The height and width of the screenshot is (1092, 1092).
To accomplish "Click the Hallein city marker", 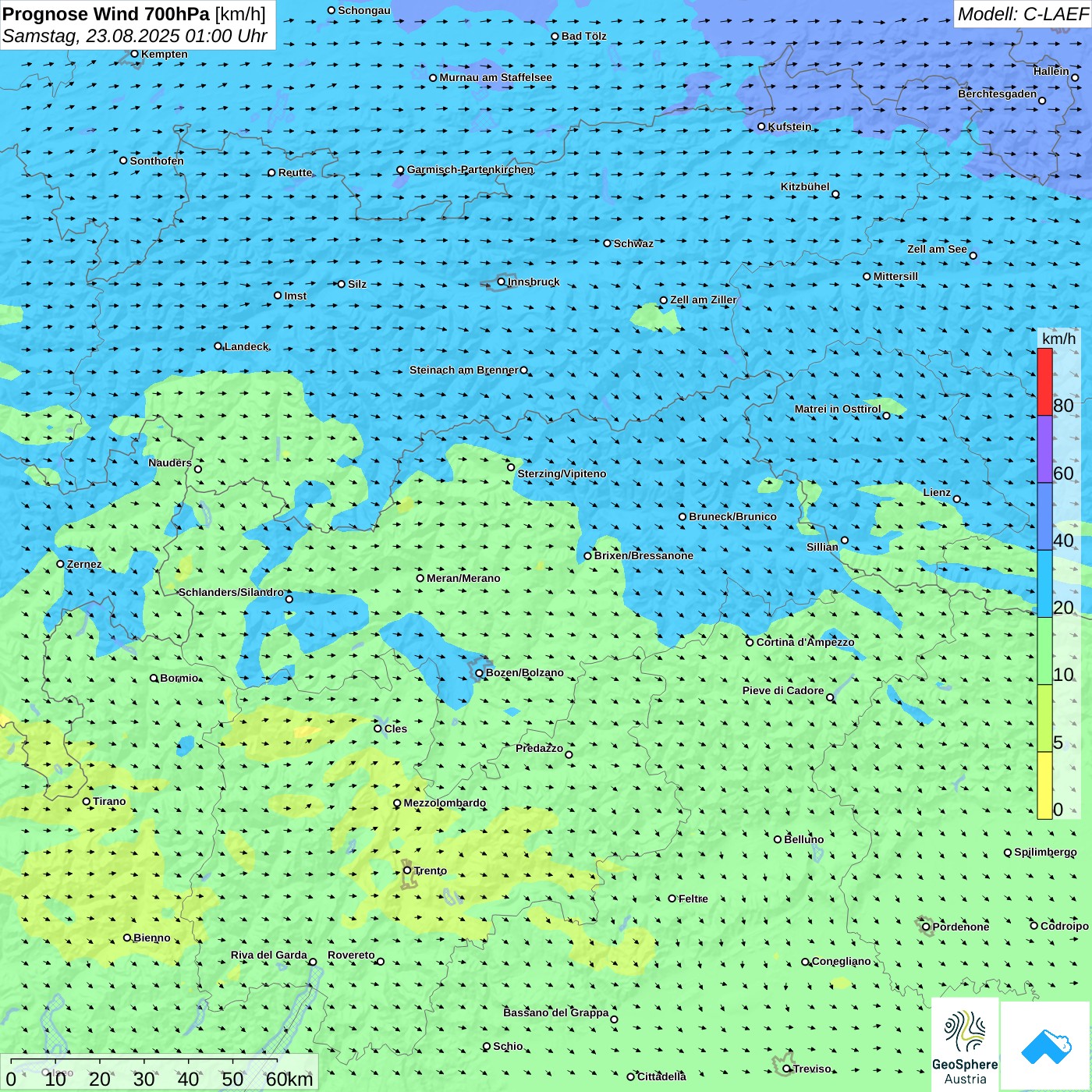I will pyautogui.click(x=1075, y=77).
